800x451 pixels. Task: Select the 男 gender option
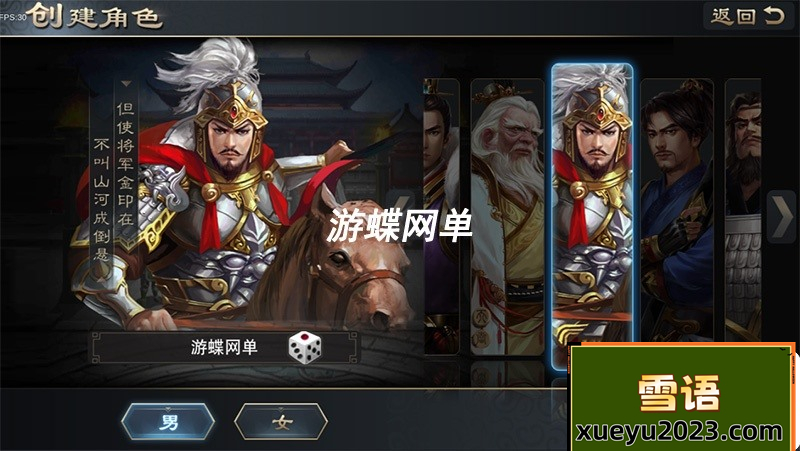pyautogui.click(x=168, y=422)
